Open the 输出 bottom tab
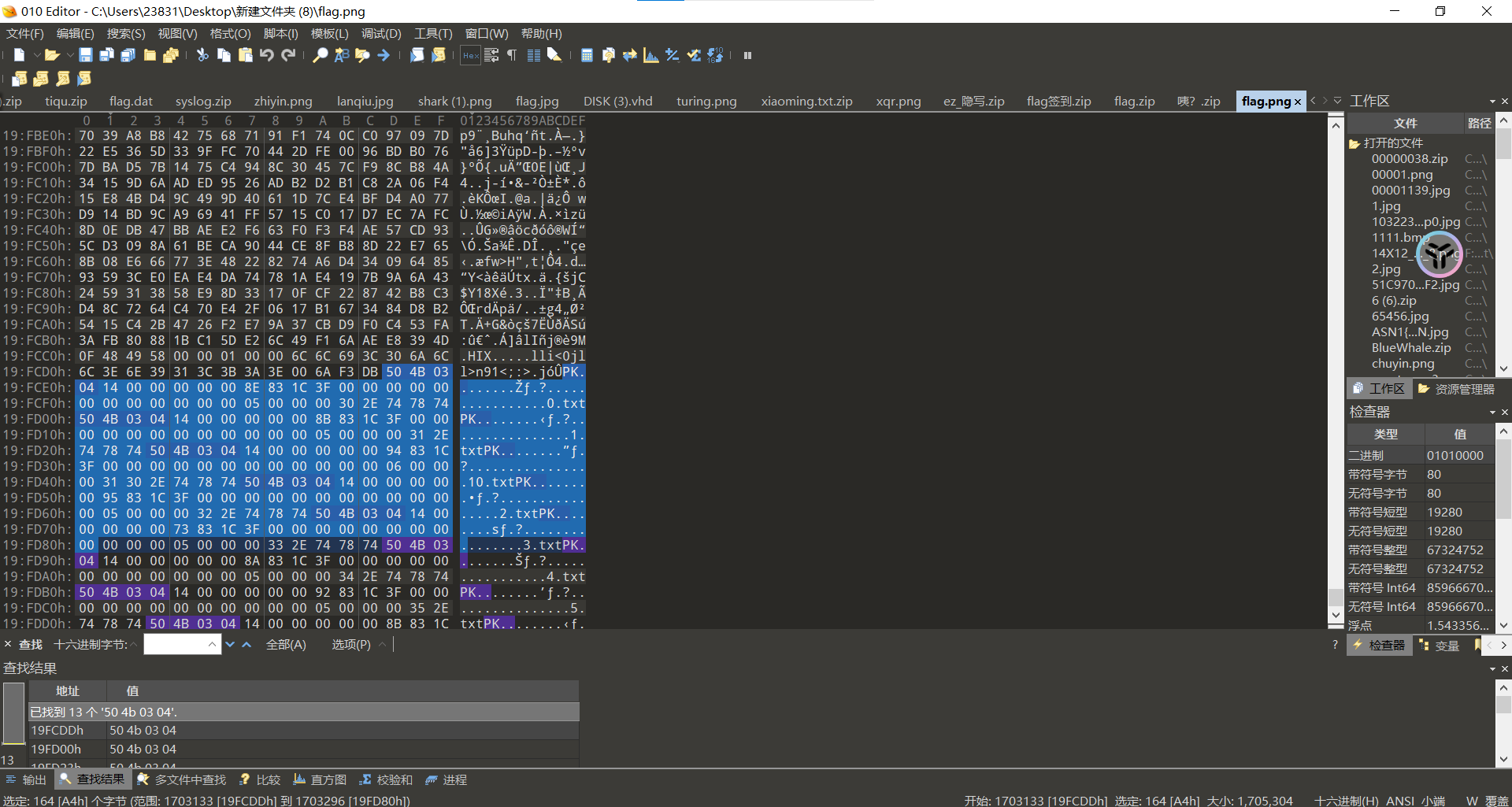 coord(26,779)
